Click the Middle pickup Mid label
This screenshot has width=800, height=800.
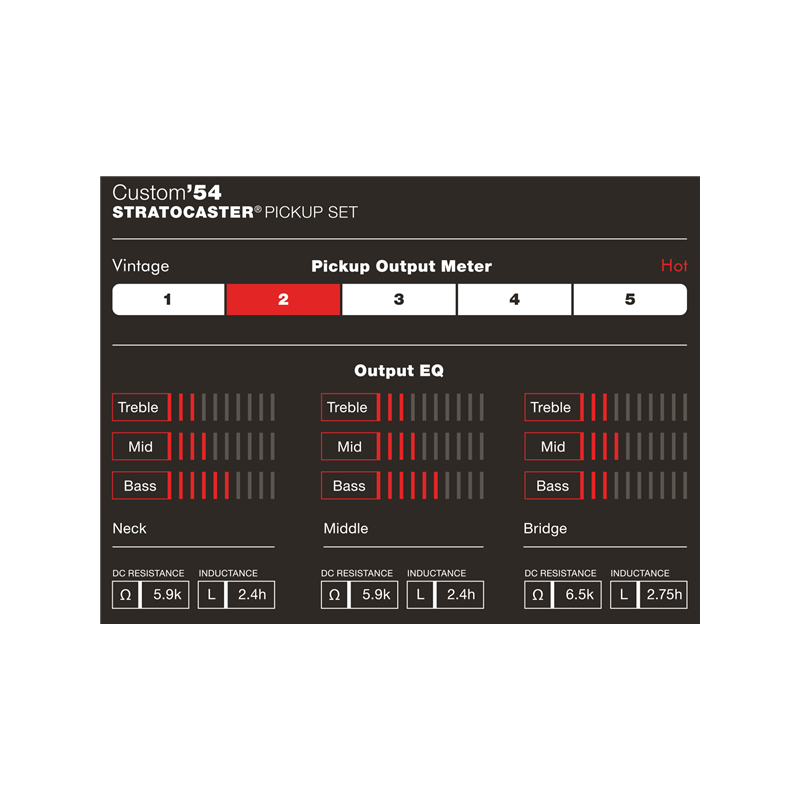click(349, 447)
